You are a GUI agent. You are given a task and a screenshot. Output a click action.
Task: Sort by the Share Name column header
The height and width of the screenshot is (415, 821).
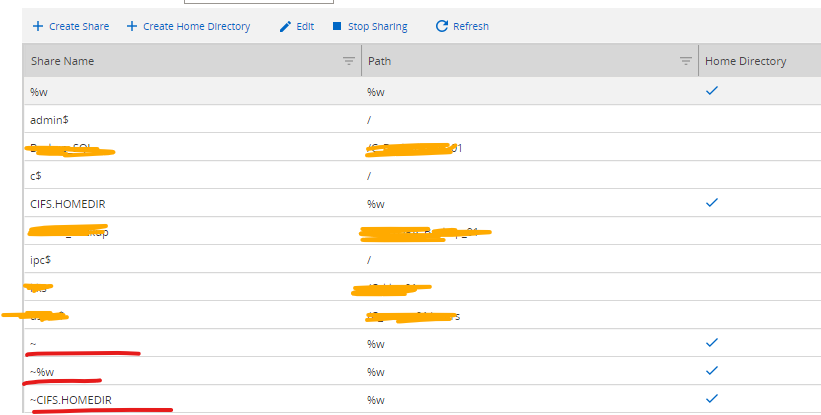point(62,61)
